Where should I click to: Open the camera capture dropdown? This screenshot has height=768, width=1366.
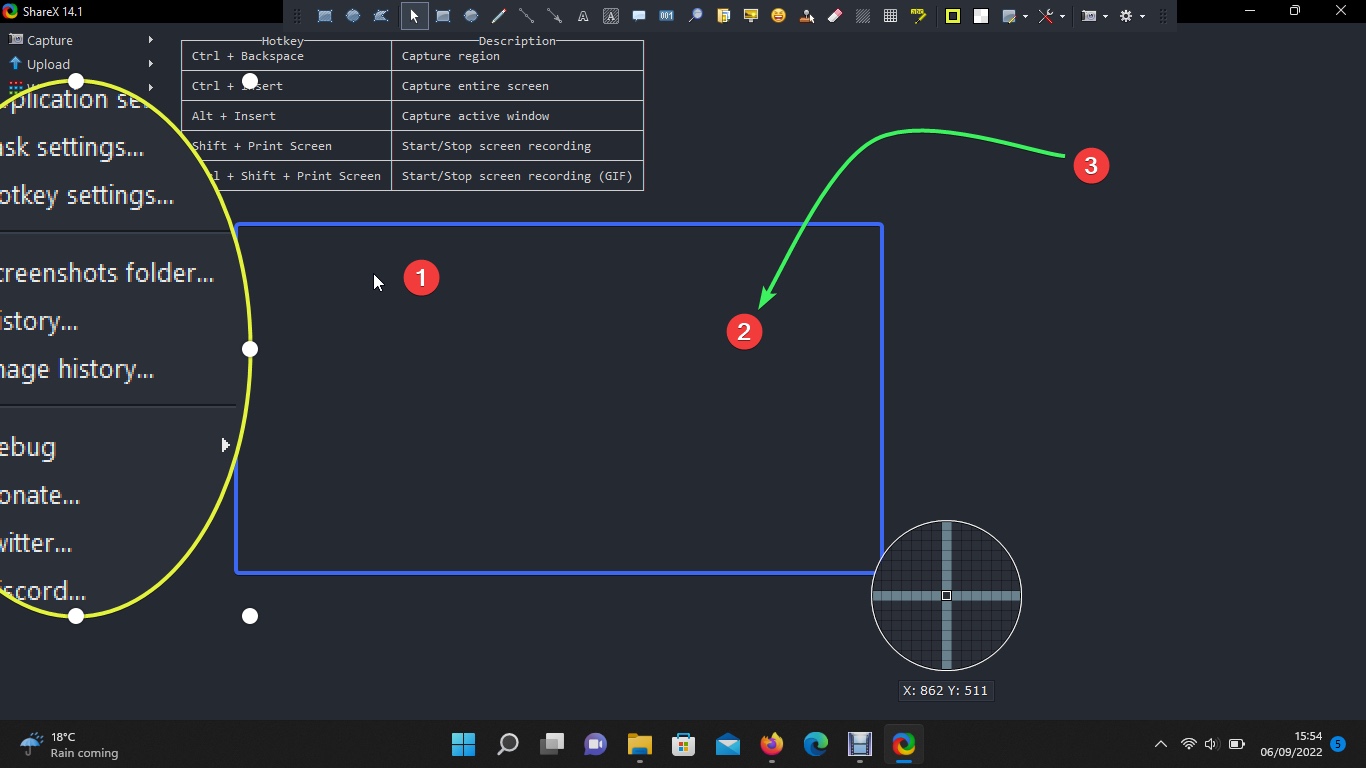coord(1095,16)
